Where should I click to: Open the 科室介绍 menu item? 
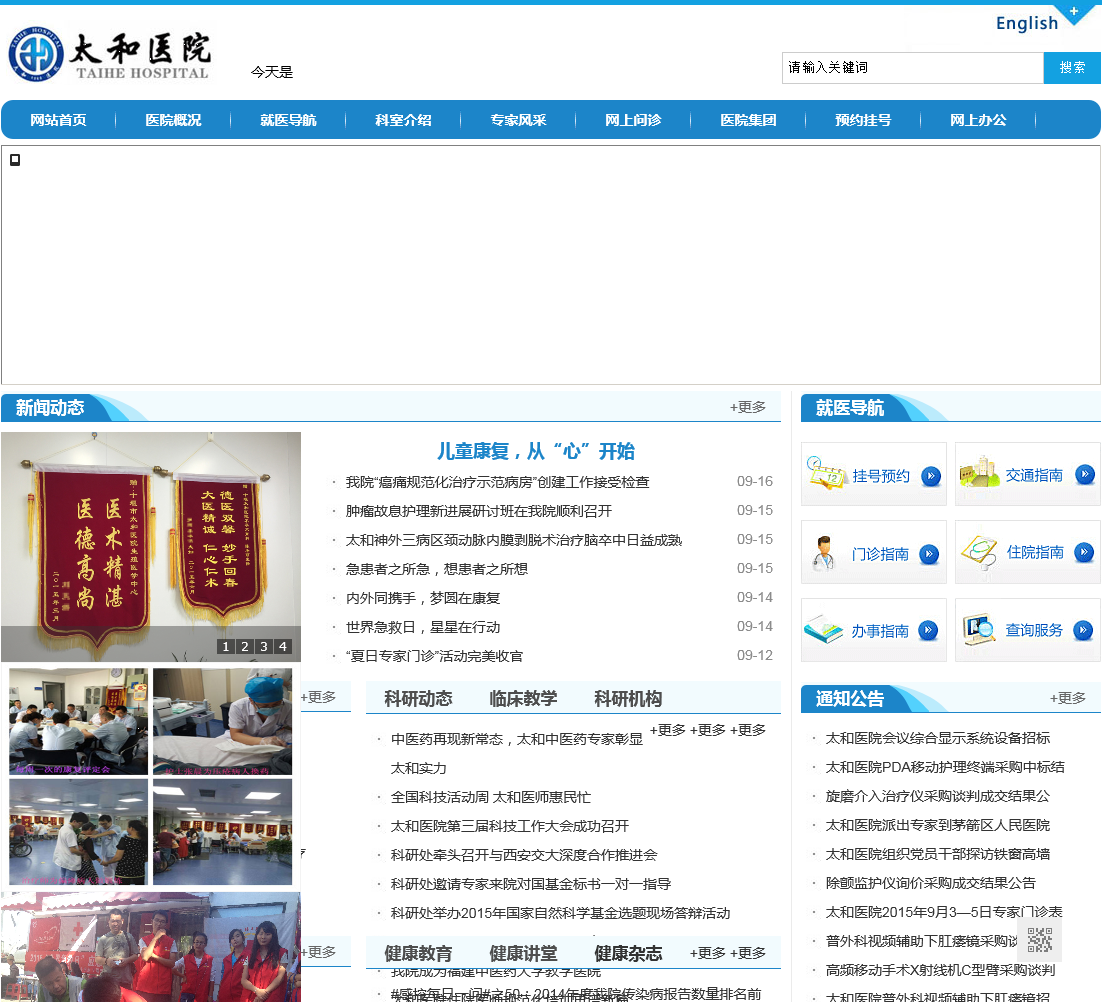403,120
